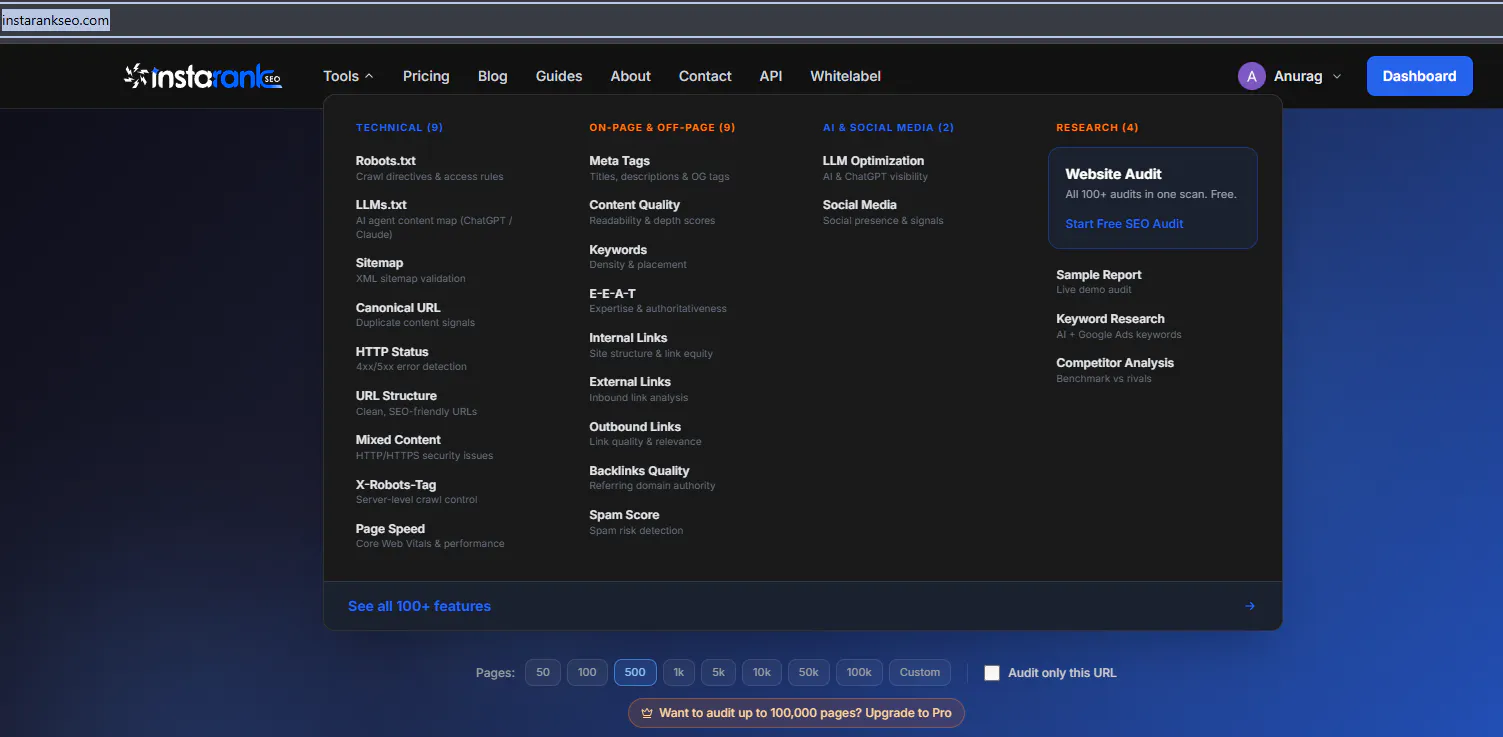Select 100k pages option

859,672
